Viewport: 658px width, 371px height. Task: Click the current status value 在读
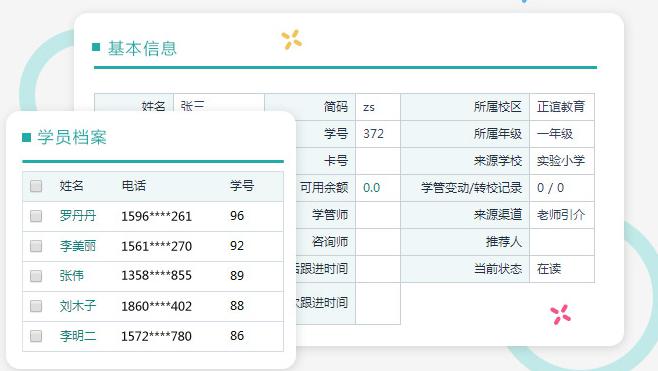pos(549,269)
